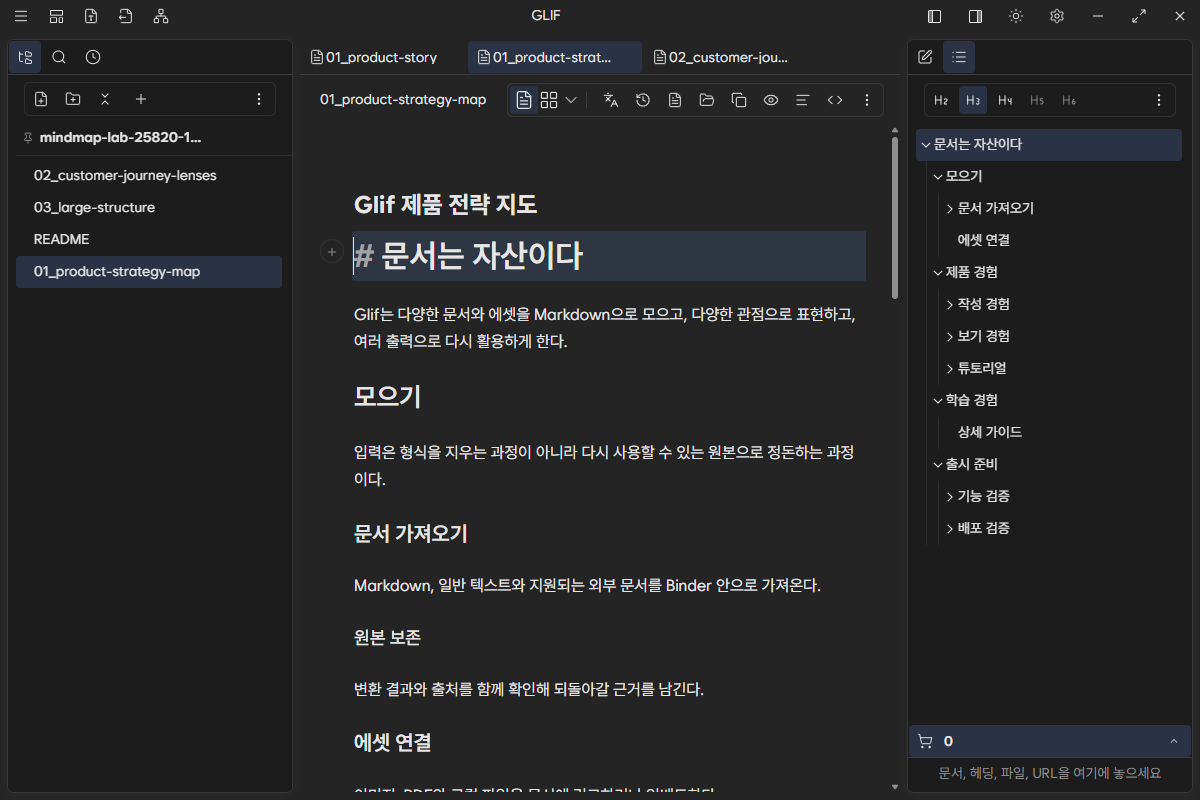This screenshot has width=1200, height=800.
Task: Click the layout template icon in title bar
Action: coord(56,16)
